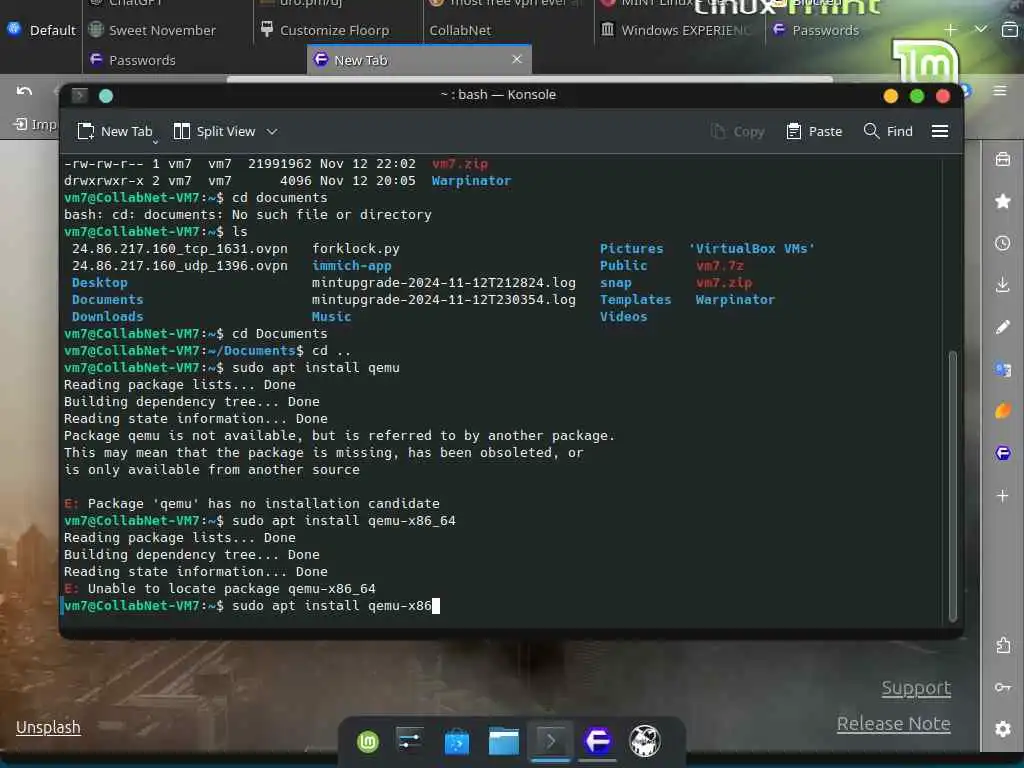The image size is (1024, 768).
Task: Open the browser hamburger menu
Action: pyautogui.click(x=1000, y=91)
